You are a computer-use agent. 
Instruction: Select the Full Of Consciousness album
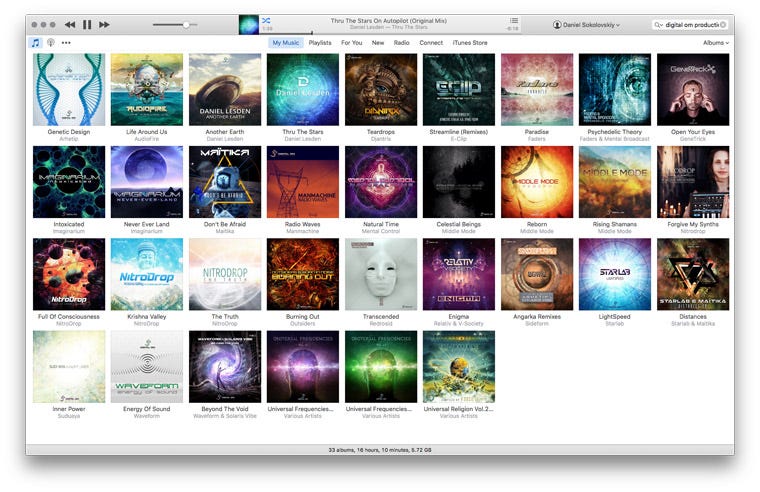pos(69,274)
